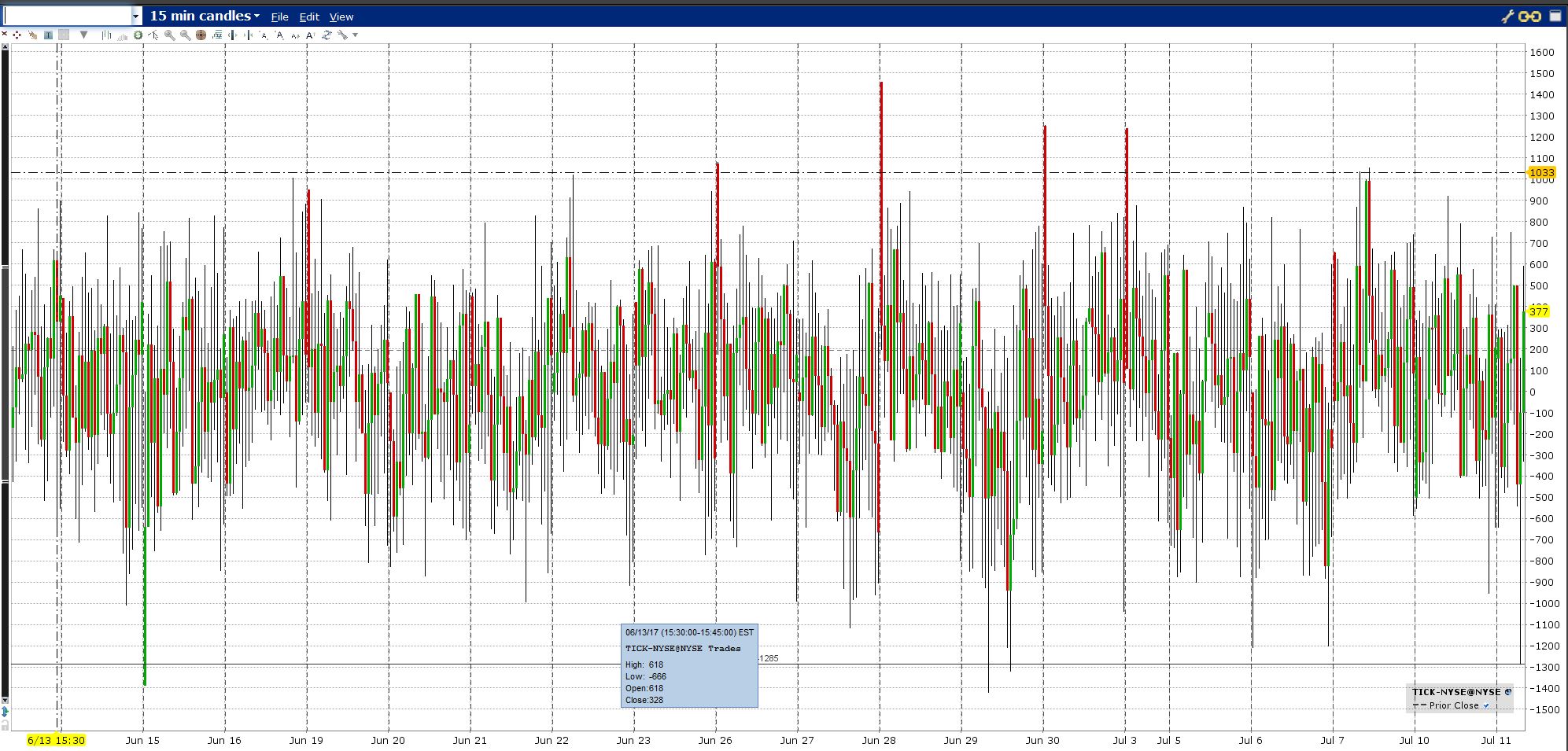
Task: Click the symbol entry input field
Action: point(68,16)
